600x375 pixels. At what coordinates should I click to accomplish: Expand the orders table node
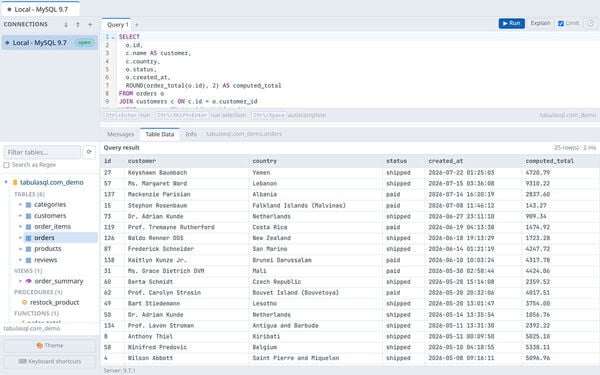pyautogui.click(x=20, y=238)
